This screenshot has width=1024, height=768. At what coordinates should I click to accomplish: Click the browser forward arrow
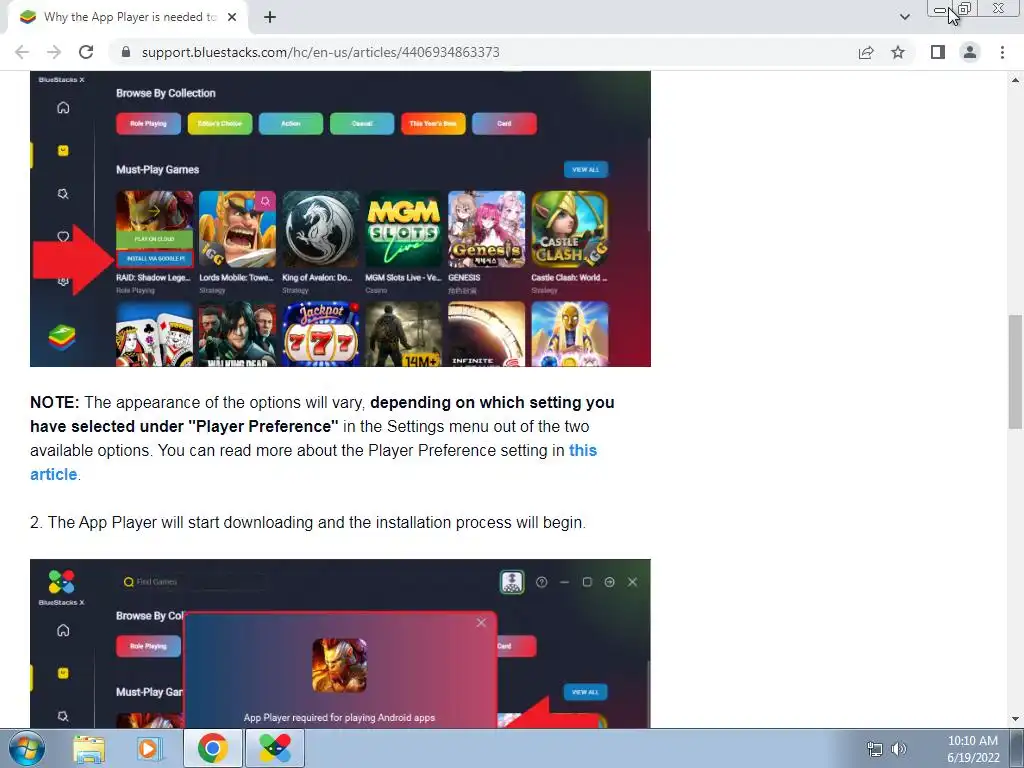click(54, 52)
